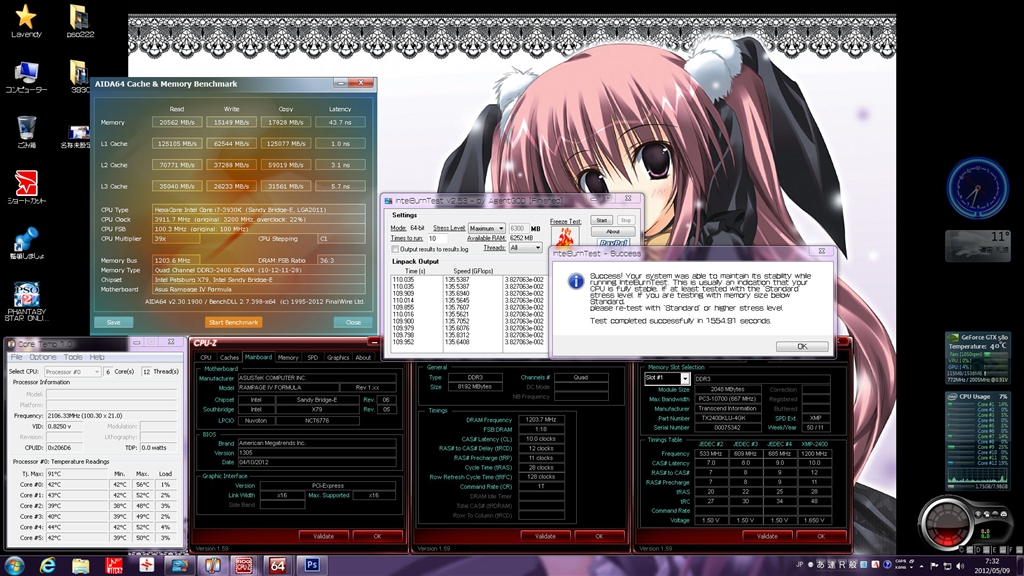This screenshot has width=1024, height=576.
Task: Click OK in the CPU-Z Memory window
Action: tap(599, 536)
